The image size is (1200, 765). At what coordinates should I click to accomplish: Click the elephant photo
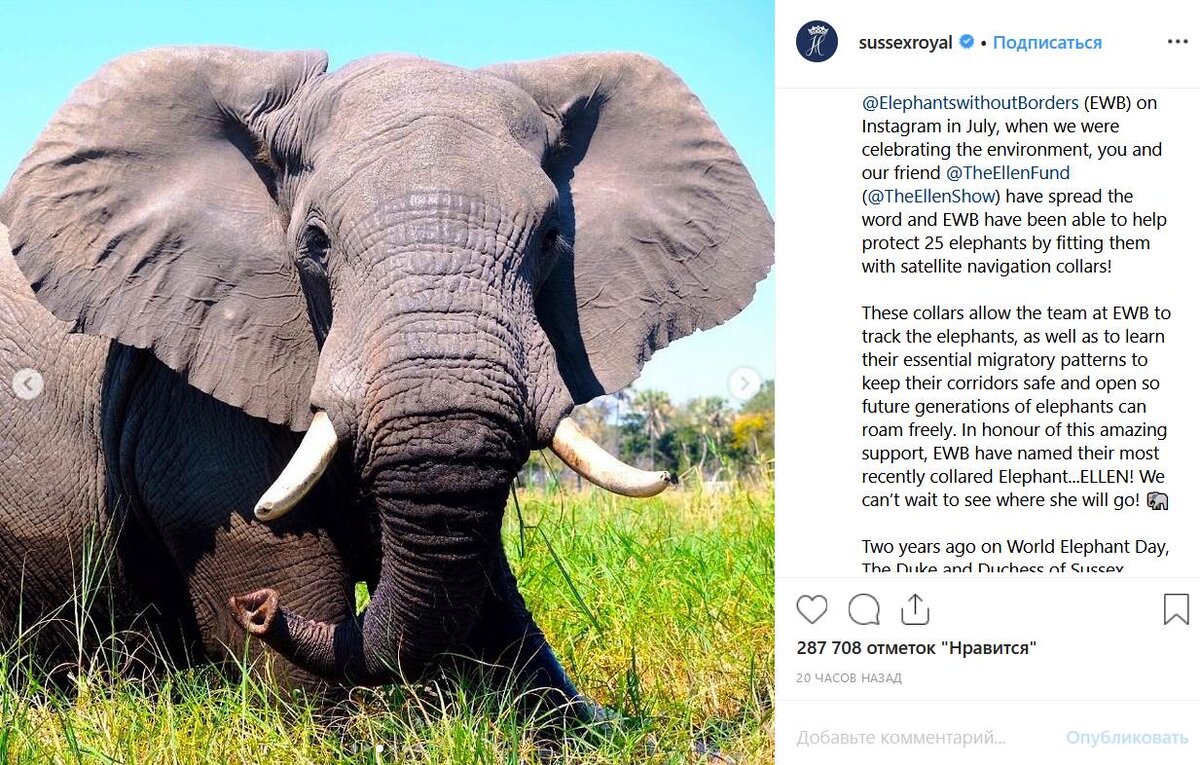coord(387,382)
